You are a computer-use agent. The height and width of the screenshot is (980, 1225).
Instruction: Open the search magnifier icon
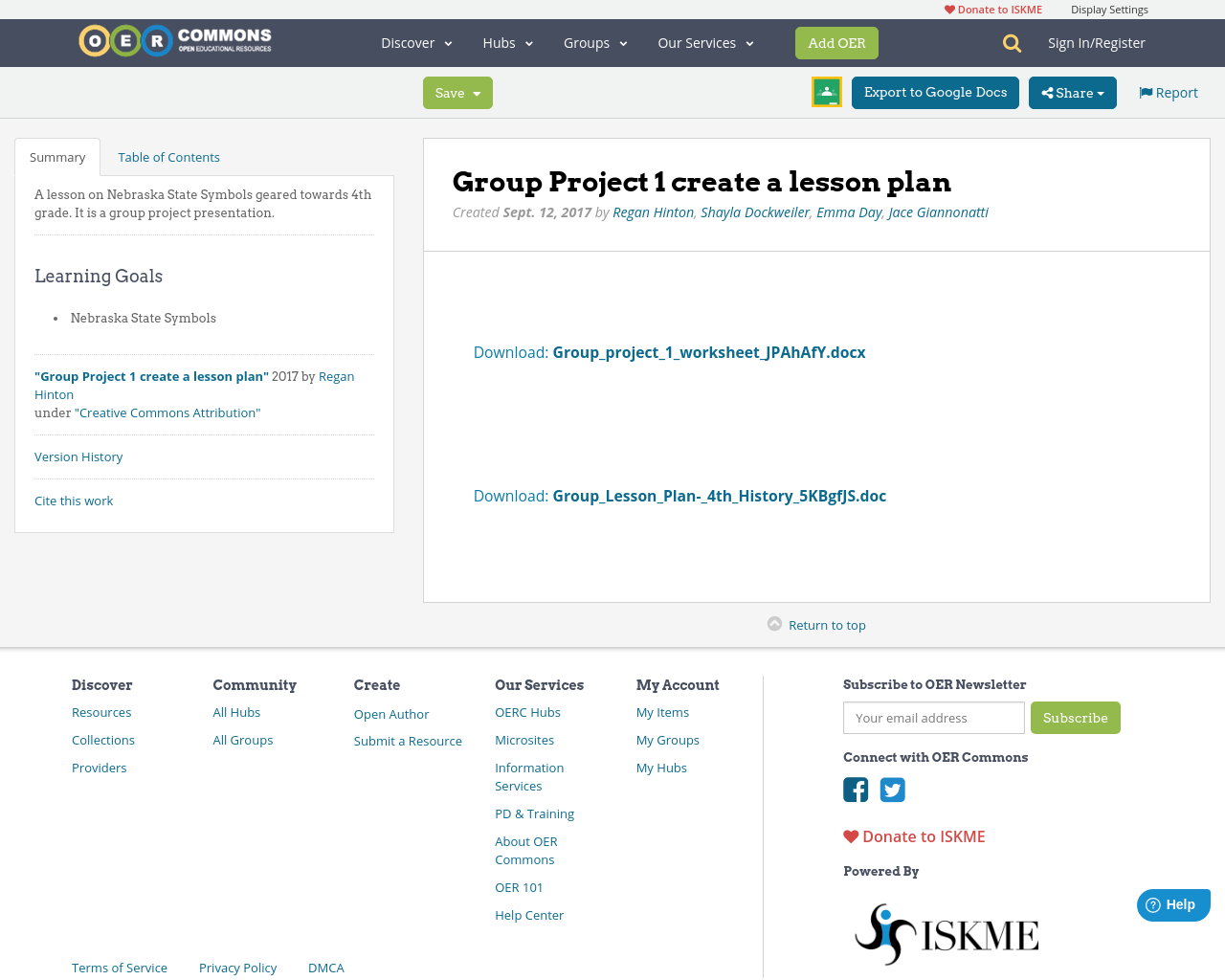coord(1012,43)
